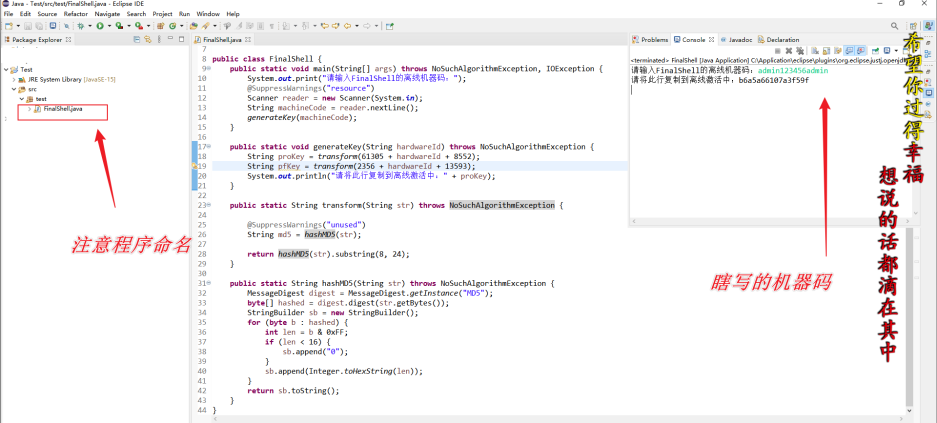
Task: Click the Save All toolbar icon
Action: click(39, 26)
